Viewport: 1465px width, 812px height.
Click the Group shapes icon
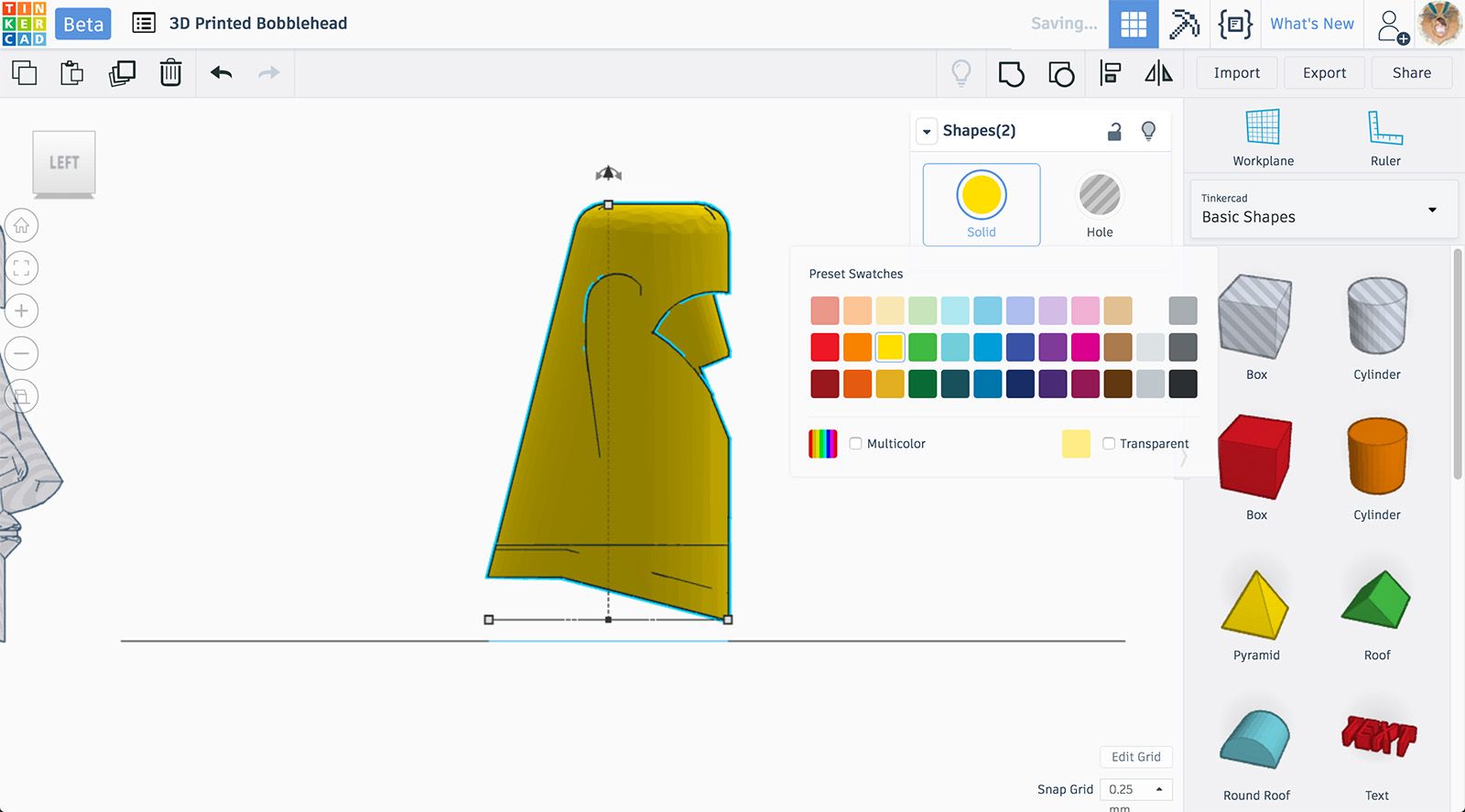tap(1011, 73)
